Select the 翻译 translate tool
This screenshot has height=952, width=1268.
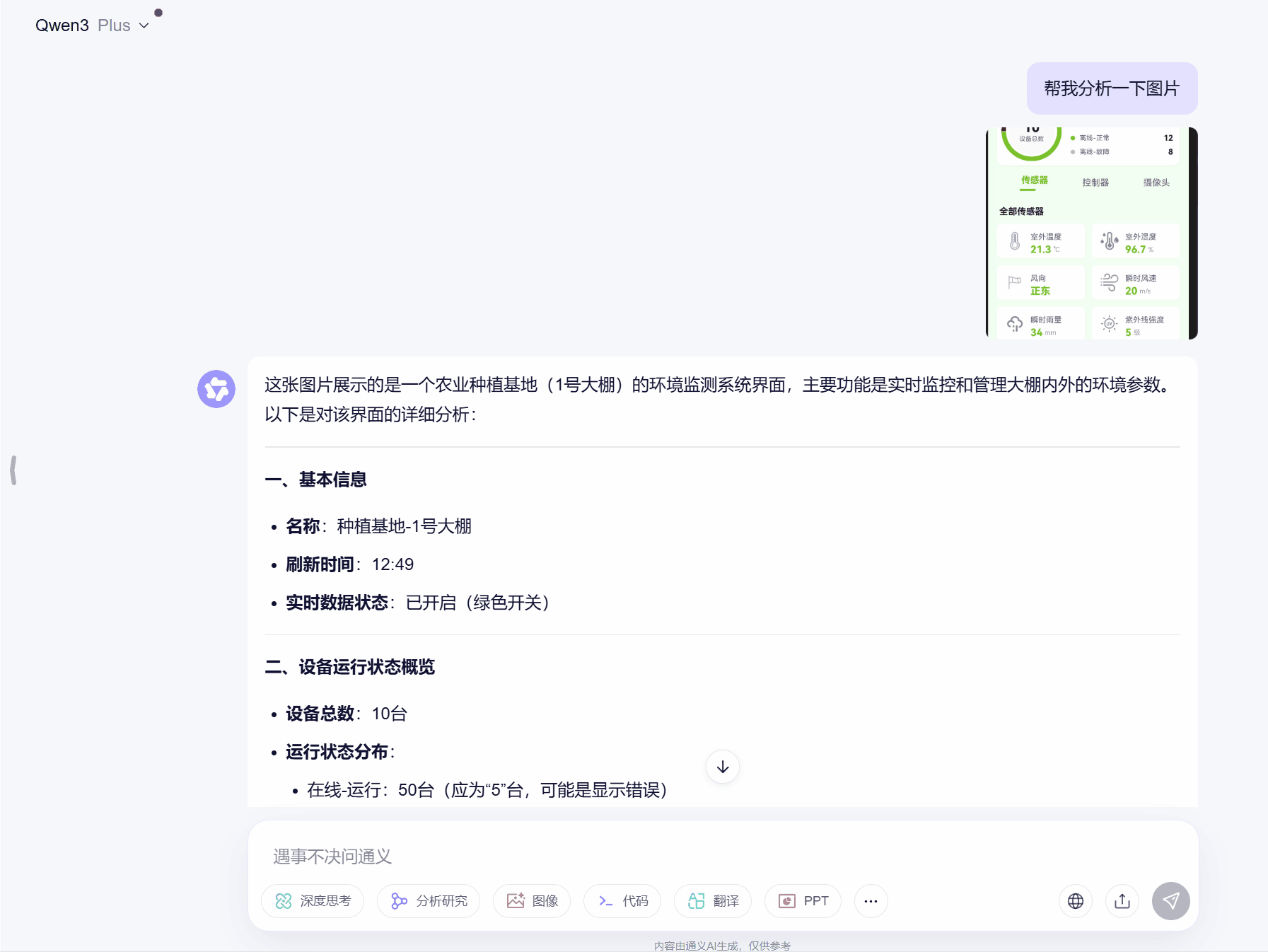point(713,901)
